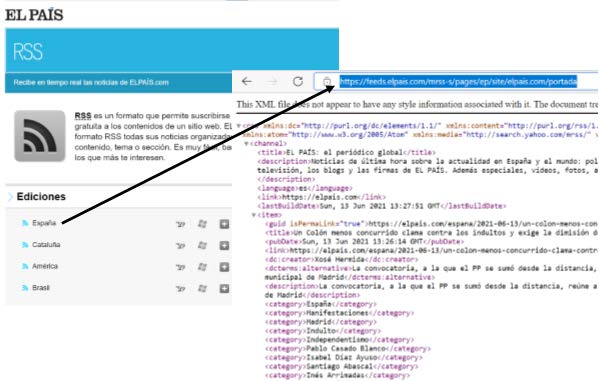The width and height of the screenshot is (599, 381).
Task: Click the browser back arrow
Action: tap(247, 81)
